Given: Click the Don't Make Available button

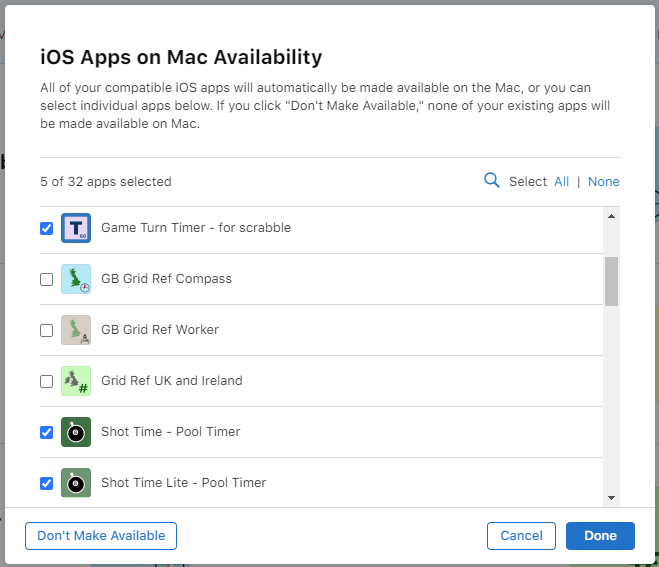Looking at the screenshot, I should (x=101, y=535).
